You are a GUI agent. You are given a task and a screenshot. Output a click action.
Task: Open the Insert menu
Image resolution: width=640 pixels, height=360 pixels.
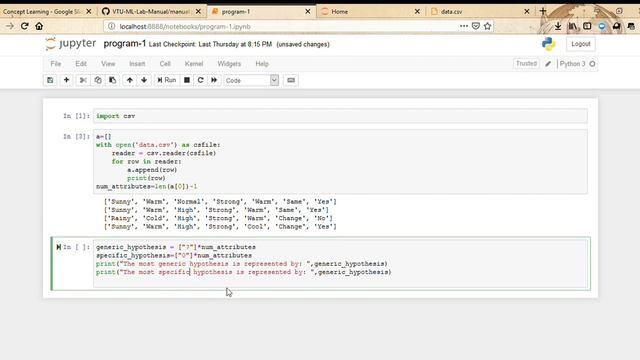(137, 64)
